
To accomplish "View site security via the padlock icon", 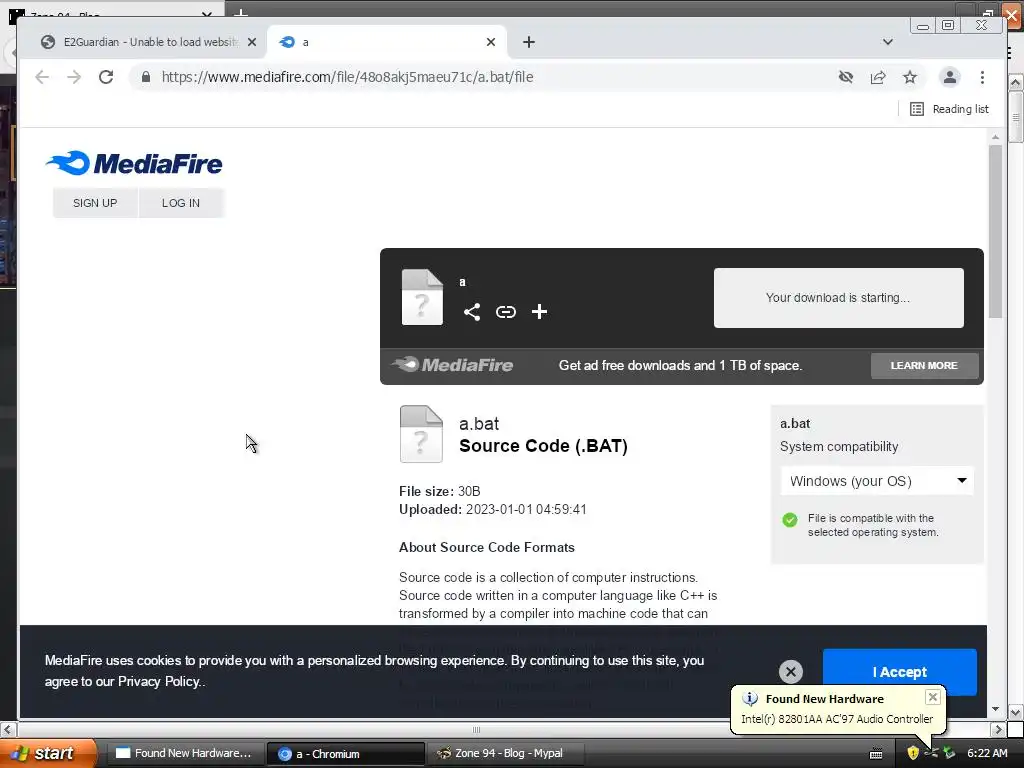I will tap(146, 77).
